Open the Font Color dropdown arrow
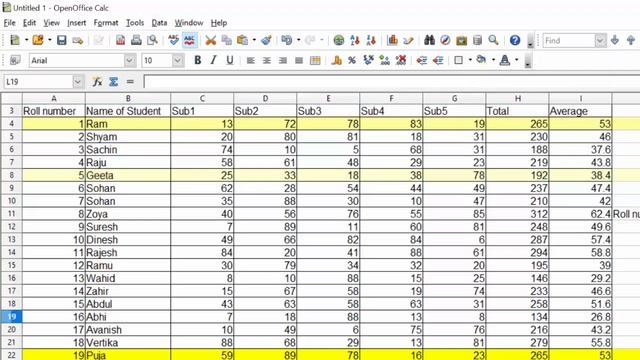Viewport: 640px width, 360px height. tap(516, 60)
